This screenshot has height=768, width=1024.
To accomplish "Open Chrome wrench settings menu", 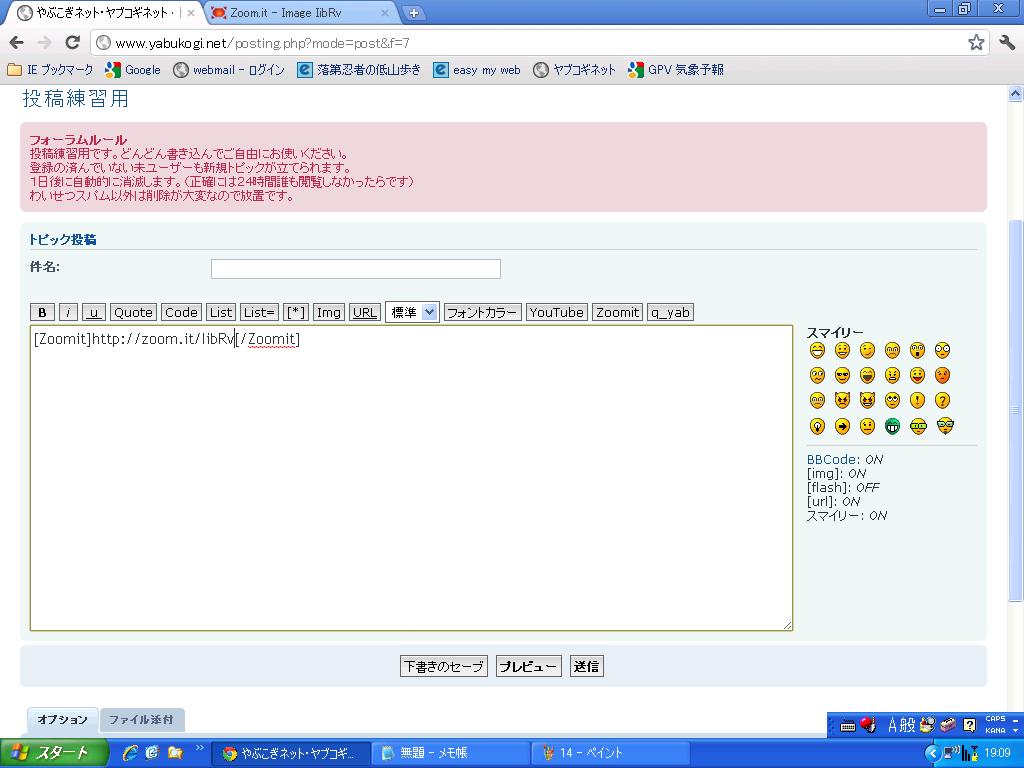I will point(1006,43).
